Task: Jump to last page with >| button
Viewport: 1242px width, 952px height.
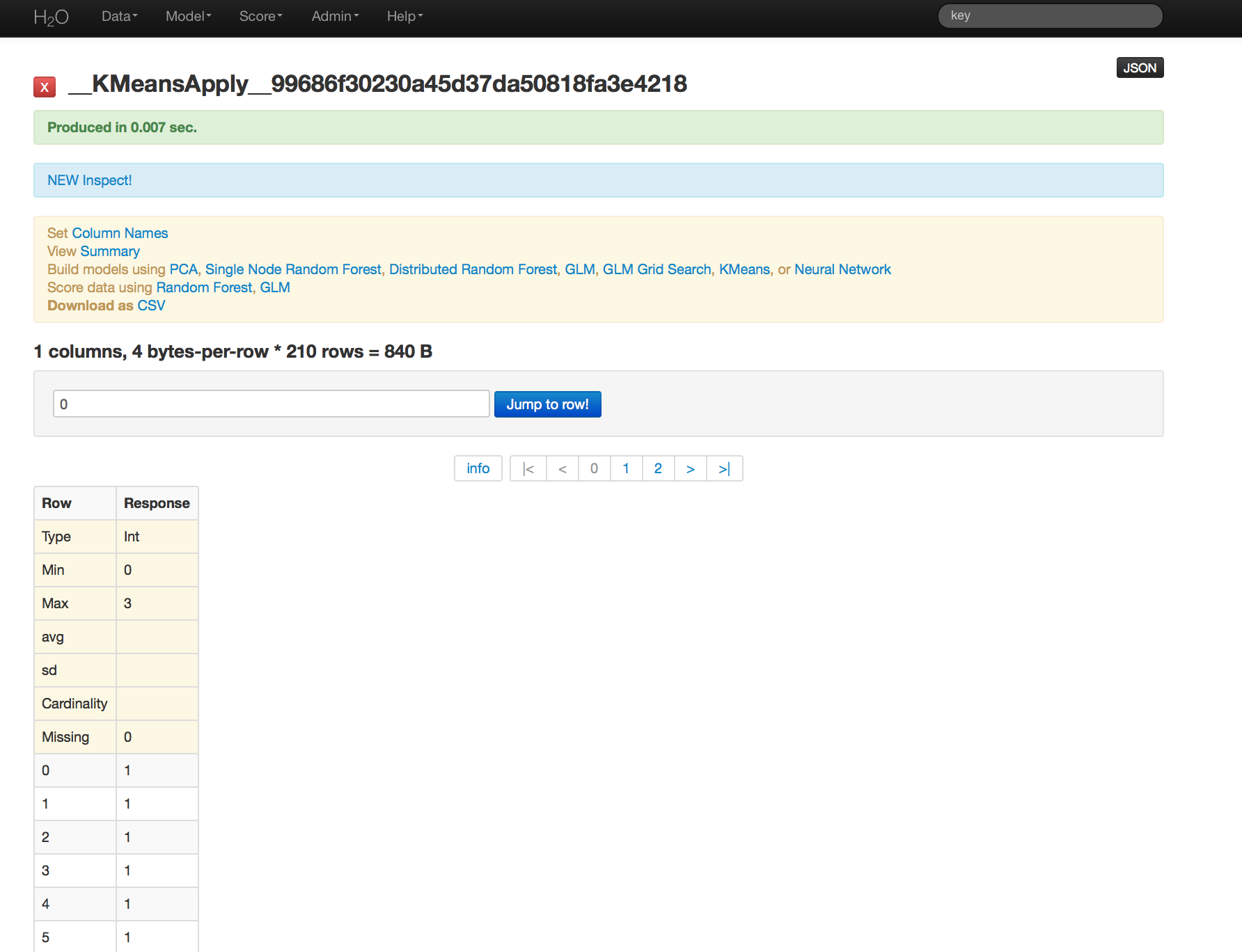Action: pyautogui.click(x=724, y=469)
